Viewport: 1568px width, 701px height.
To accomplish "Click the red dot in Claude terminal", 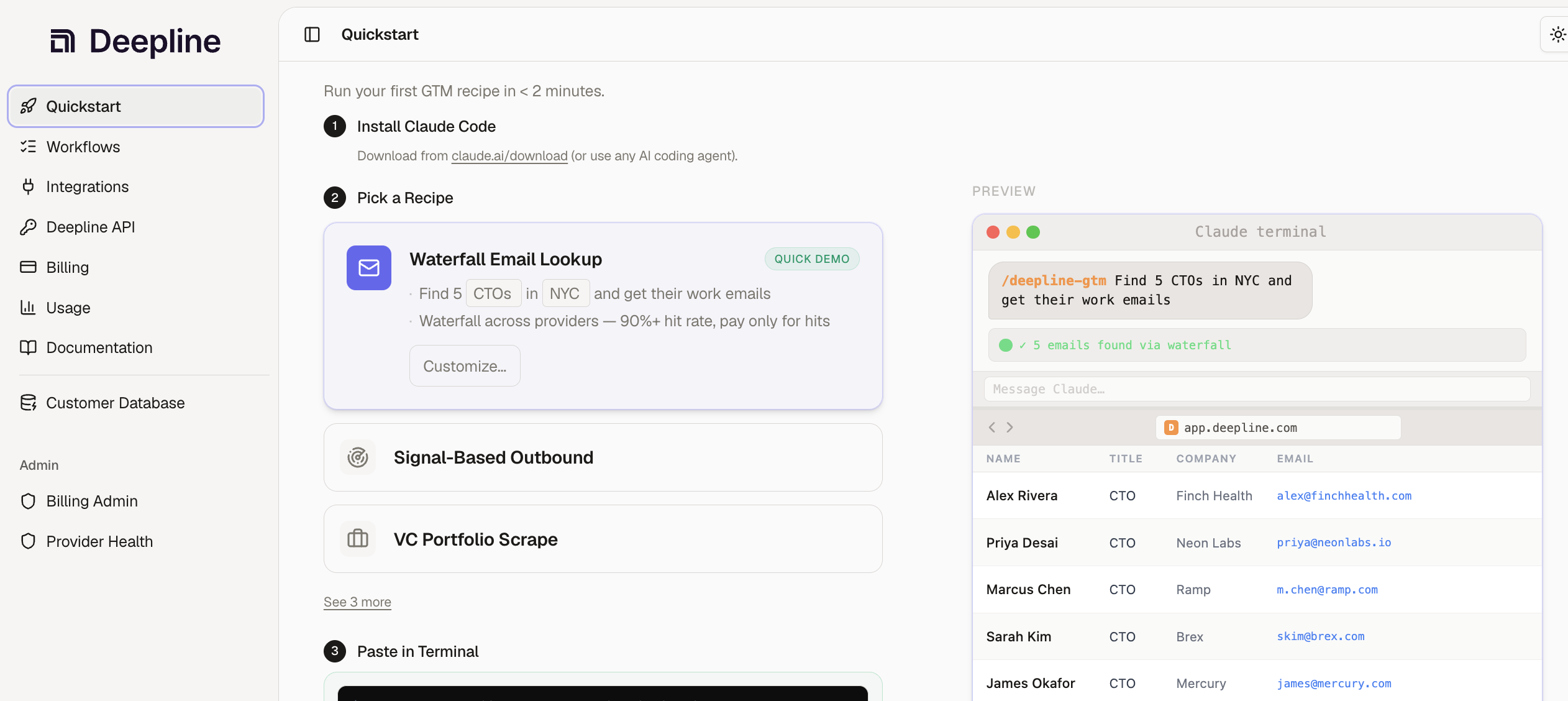I will point(993,232).
